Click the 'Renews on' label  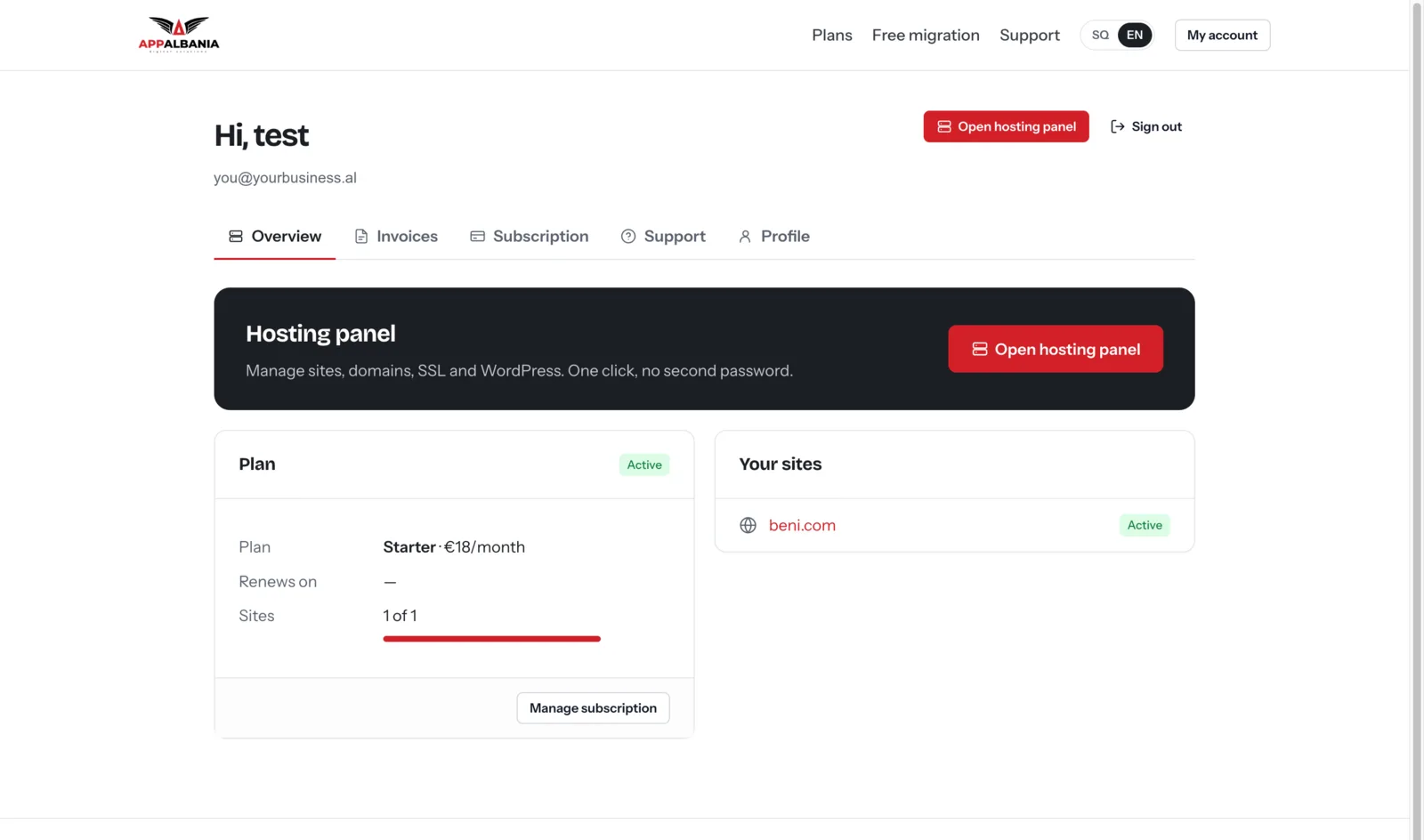[278, 582]
